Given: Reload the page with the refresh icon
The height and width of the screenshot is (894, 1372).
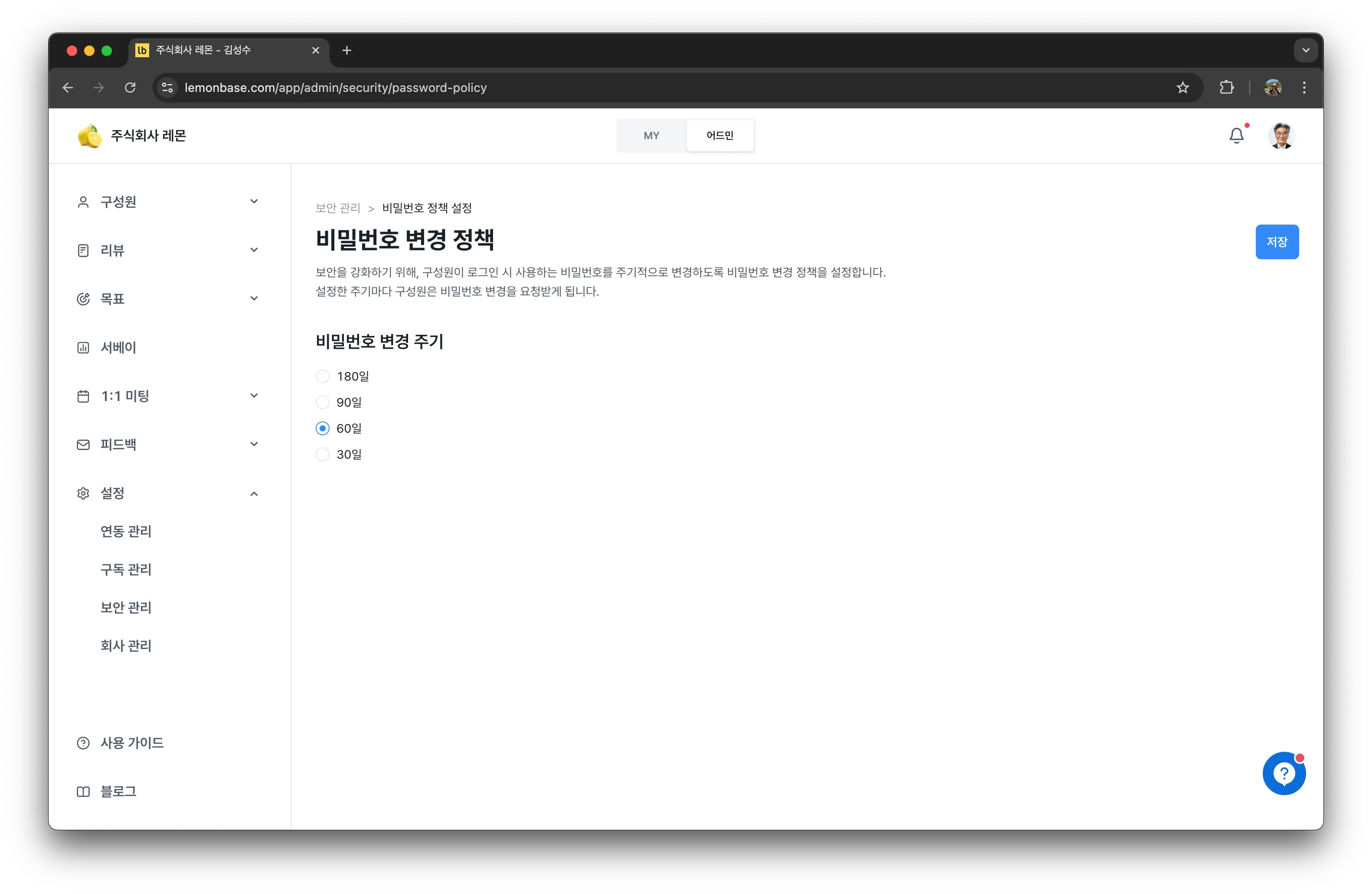Looking at the screenshot, I should click(x=130, y=88).
